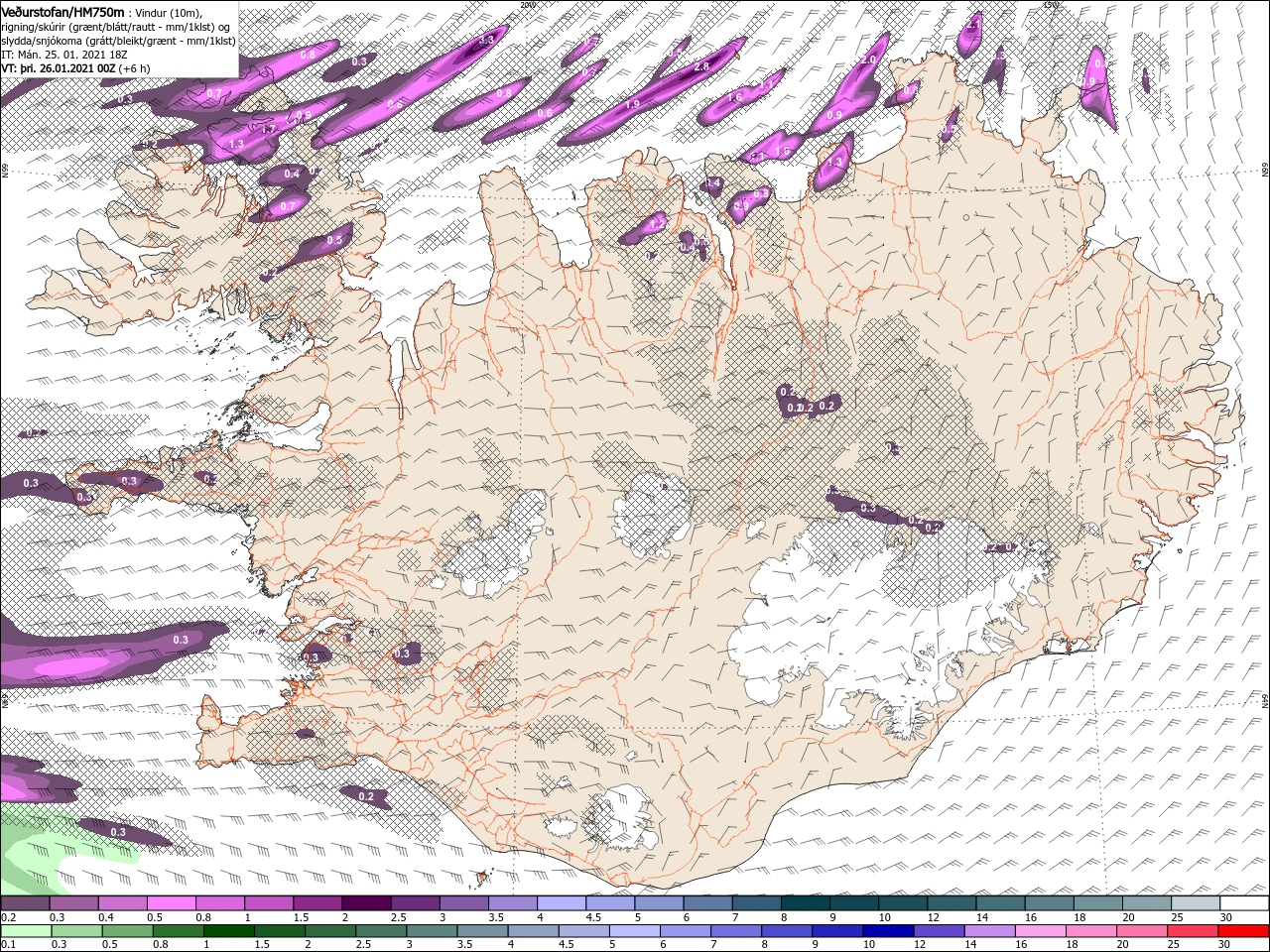
Task: Select the dark green lower legend swatch labeled 1
Action: point(228,931)
